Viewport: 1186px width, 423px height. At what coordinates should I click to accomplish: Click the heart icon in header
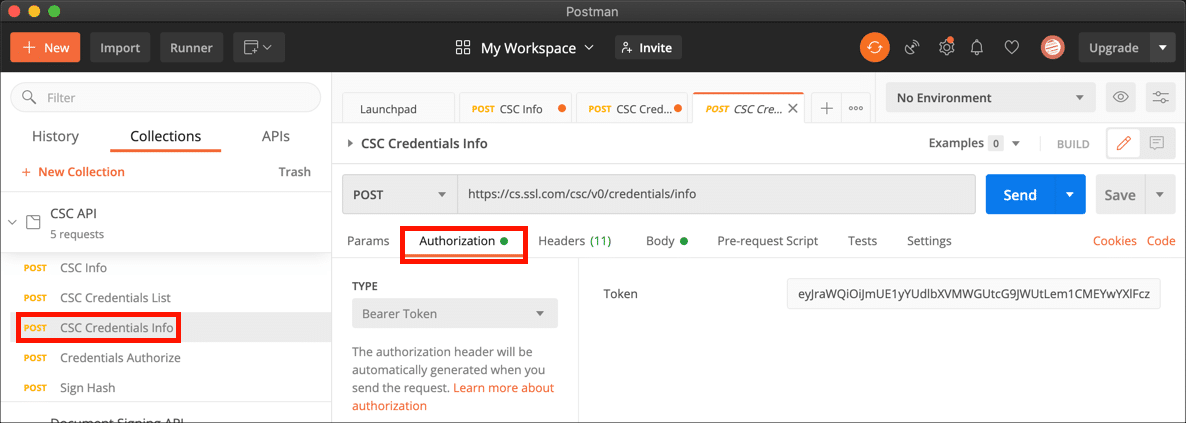click(1012, 47)
